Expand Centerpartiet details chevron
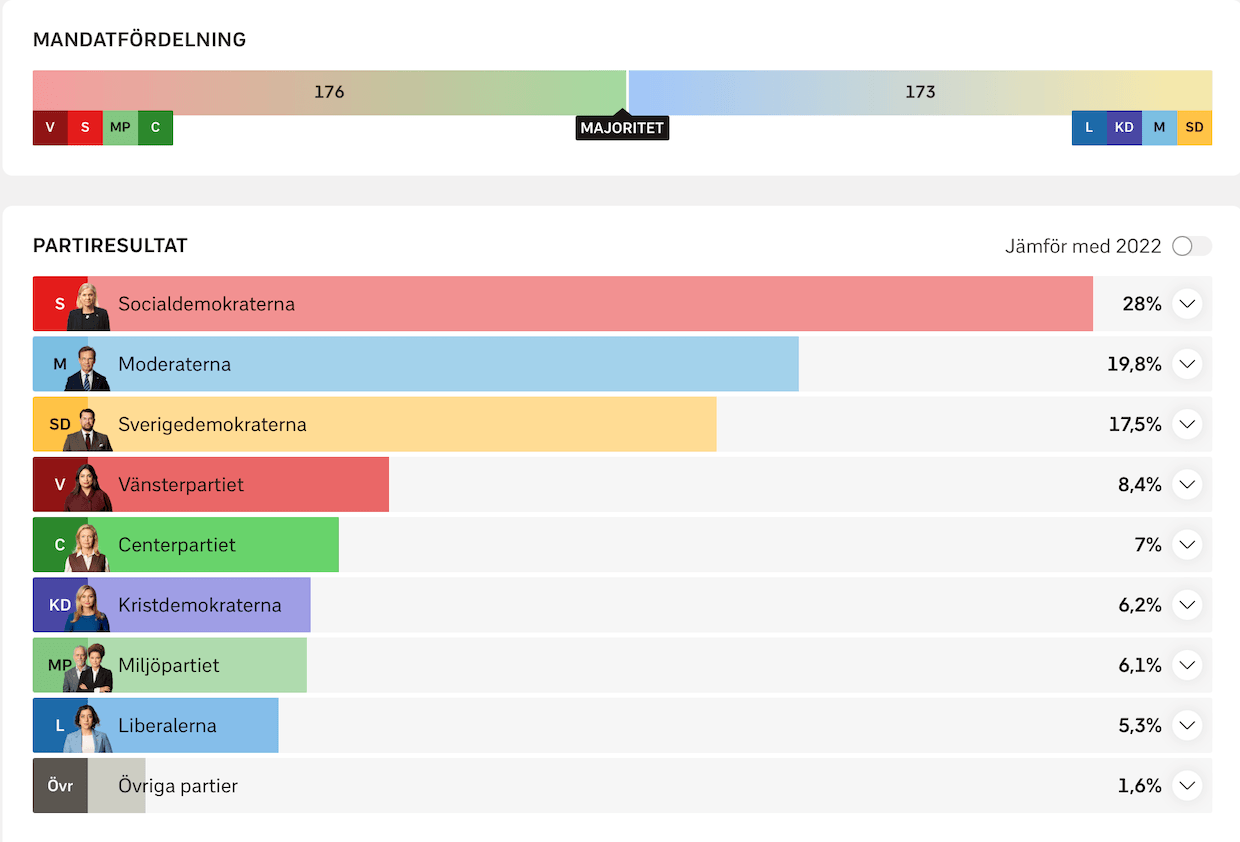The height and width of the screenshot is (842, 1240). (1187, 545)
